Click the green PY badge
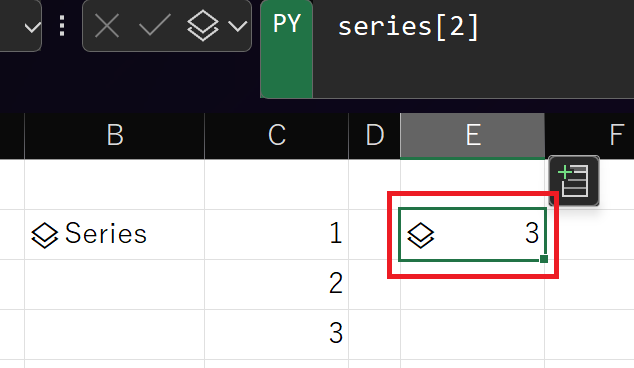634x368 pixels. point(287,49)
